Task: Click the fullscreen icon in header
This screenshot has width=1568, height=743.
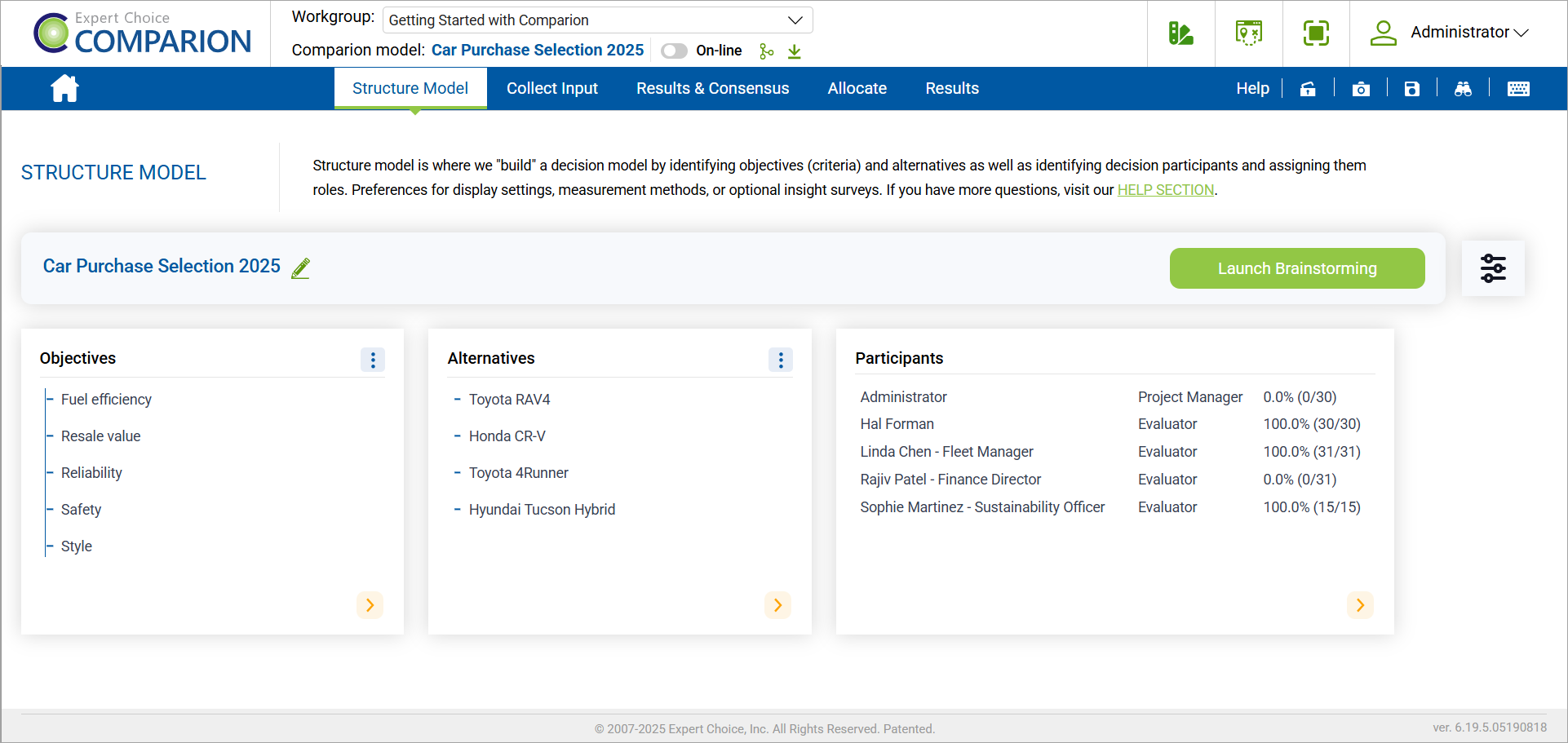Action: point(1315,33)
